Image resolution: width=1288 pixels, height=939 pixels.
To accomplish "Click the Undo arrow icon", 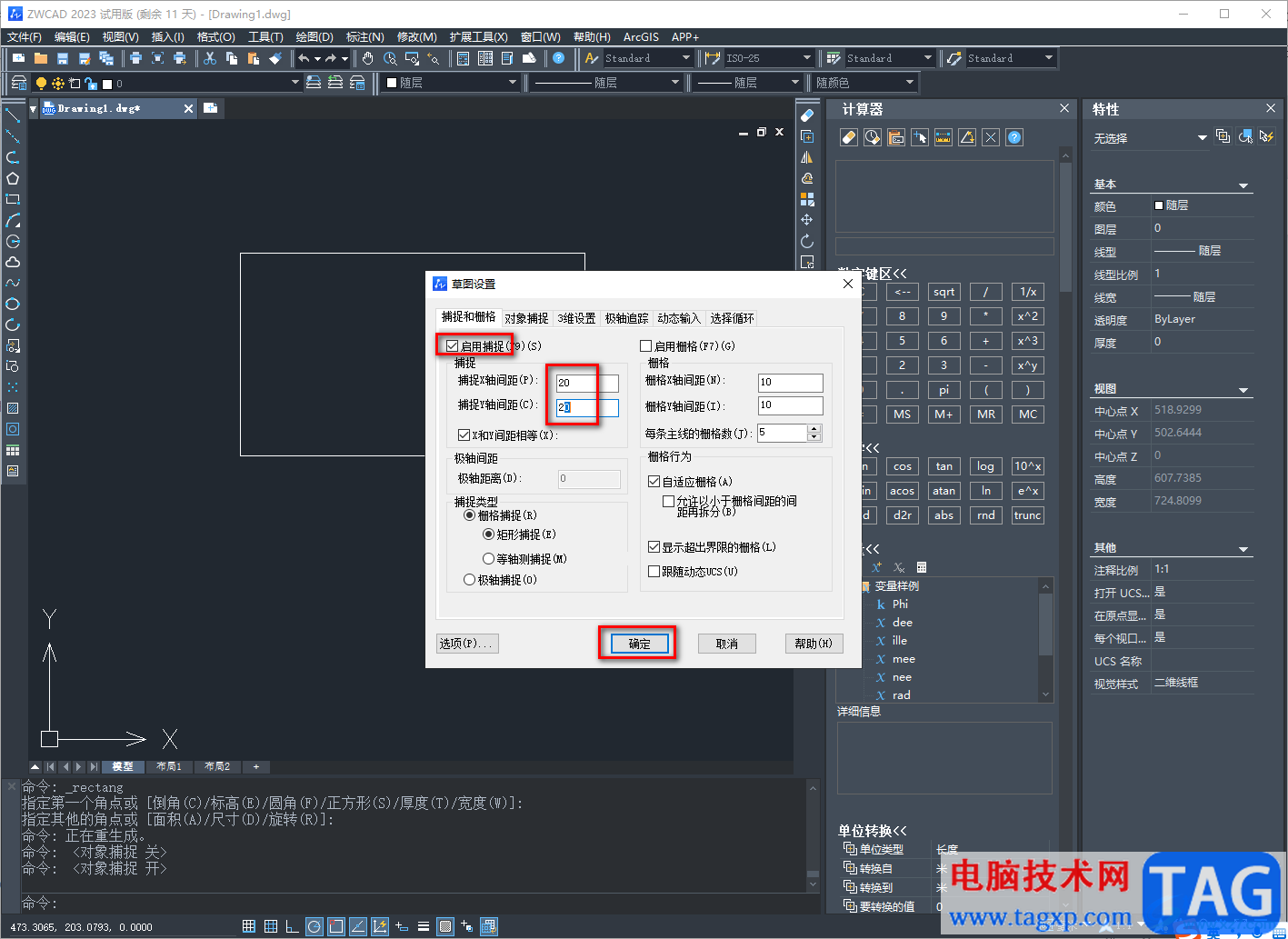I will [304, 58].
